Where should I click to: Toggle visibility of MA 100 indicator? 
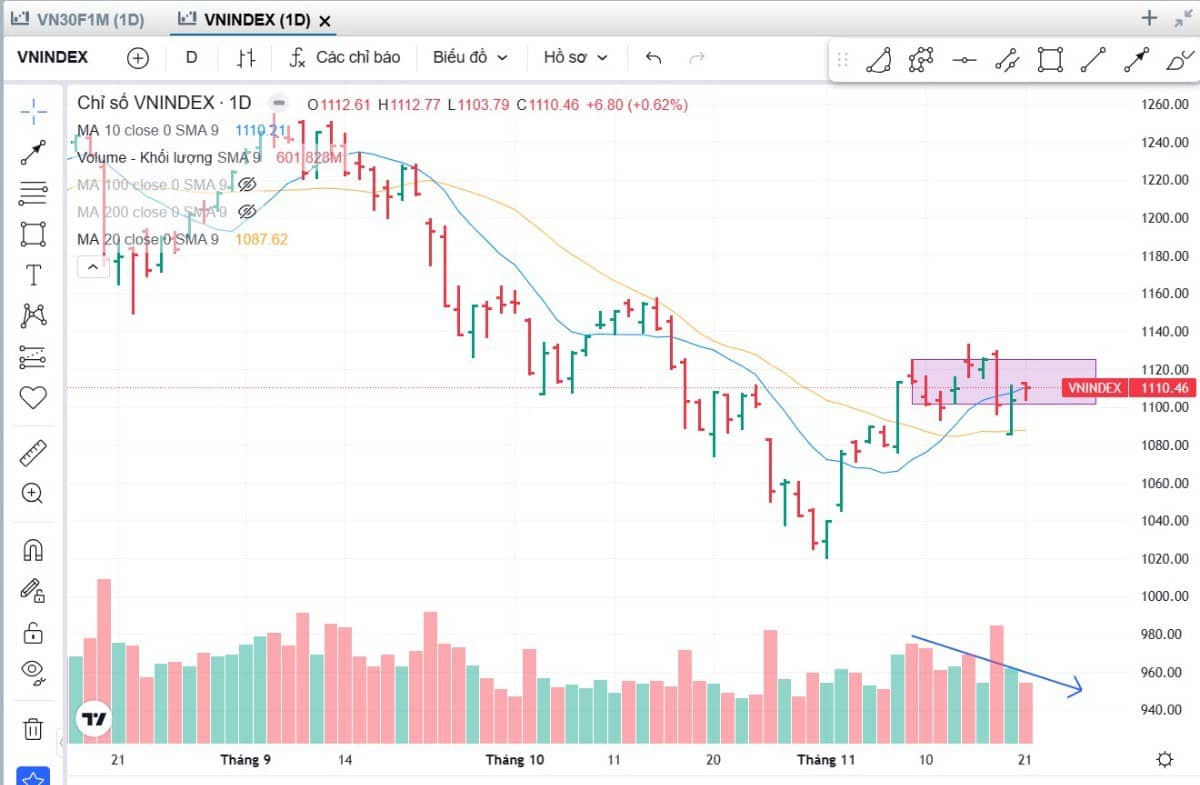point(247,184)
